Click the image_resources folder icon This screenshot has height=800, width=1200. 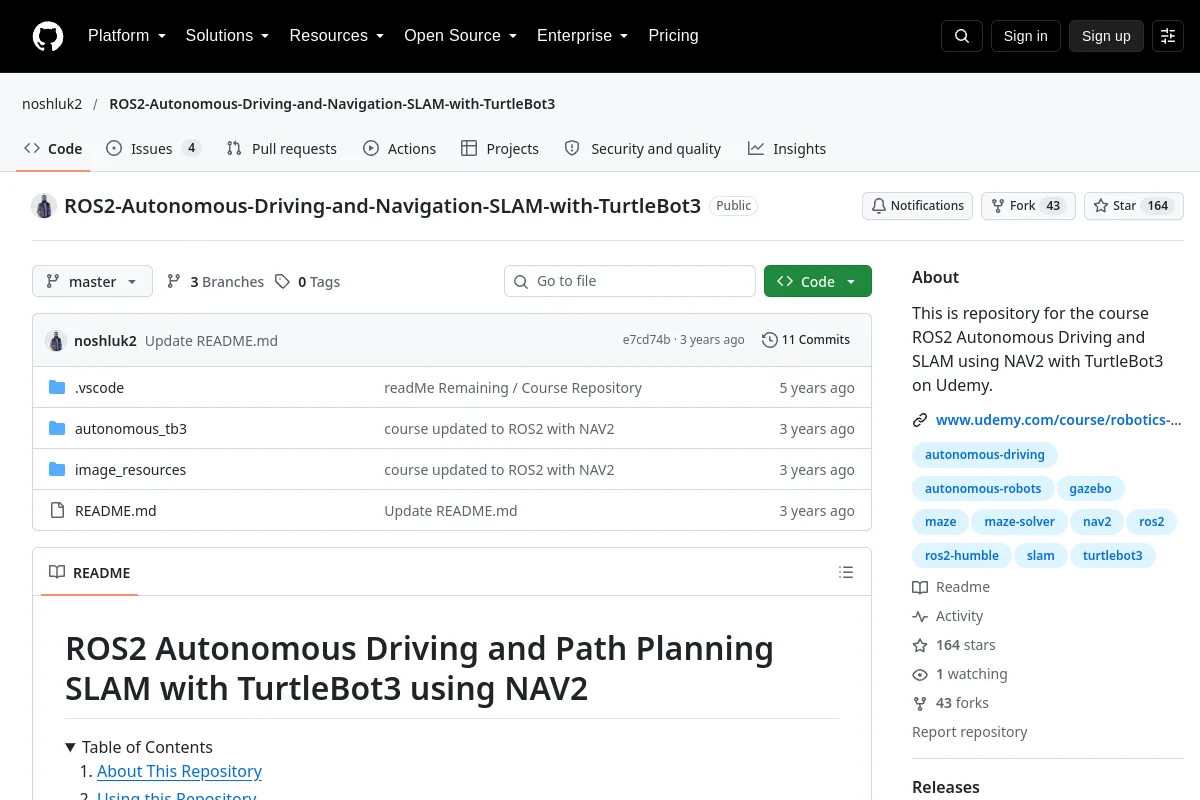57,470
